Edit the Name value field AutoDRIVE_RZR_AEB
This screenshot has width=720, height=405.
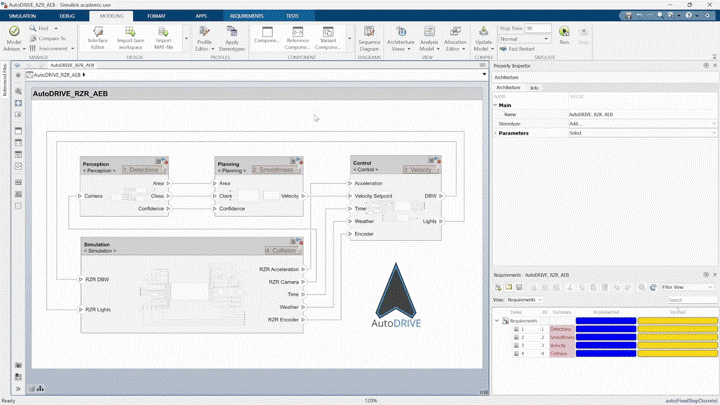pos(642,114)
